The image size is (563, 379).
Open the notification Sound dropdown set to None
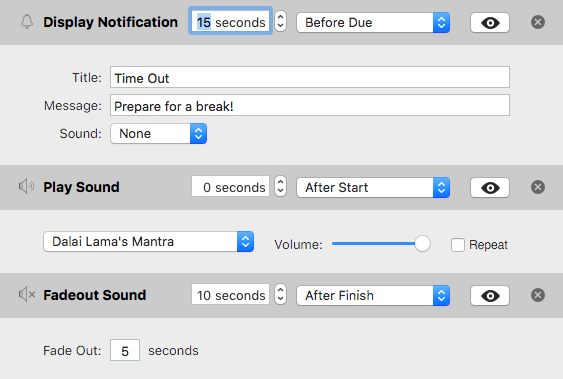158,134
